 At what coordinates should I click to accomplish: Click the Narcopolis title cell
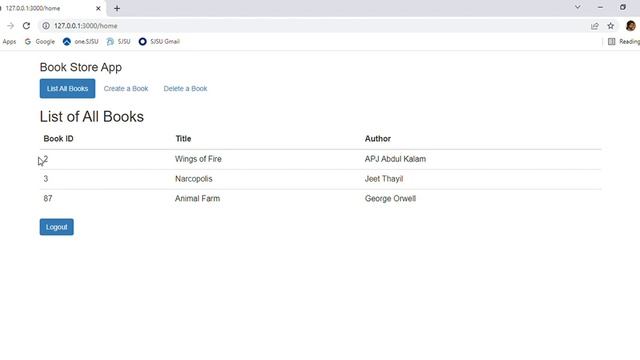193,179
